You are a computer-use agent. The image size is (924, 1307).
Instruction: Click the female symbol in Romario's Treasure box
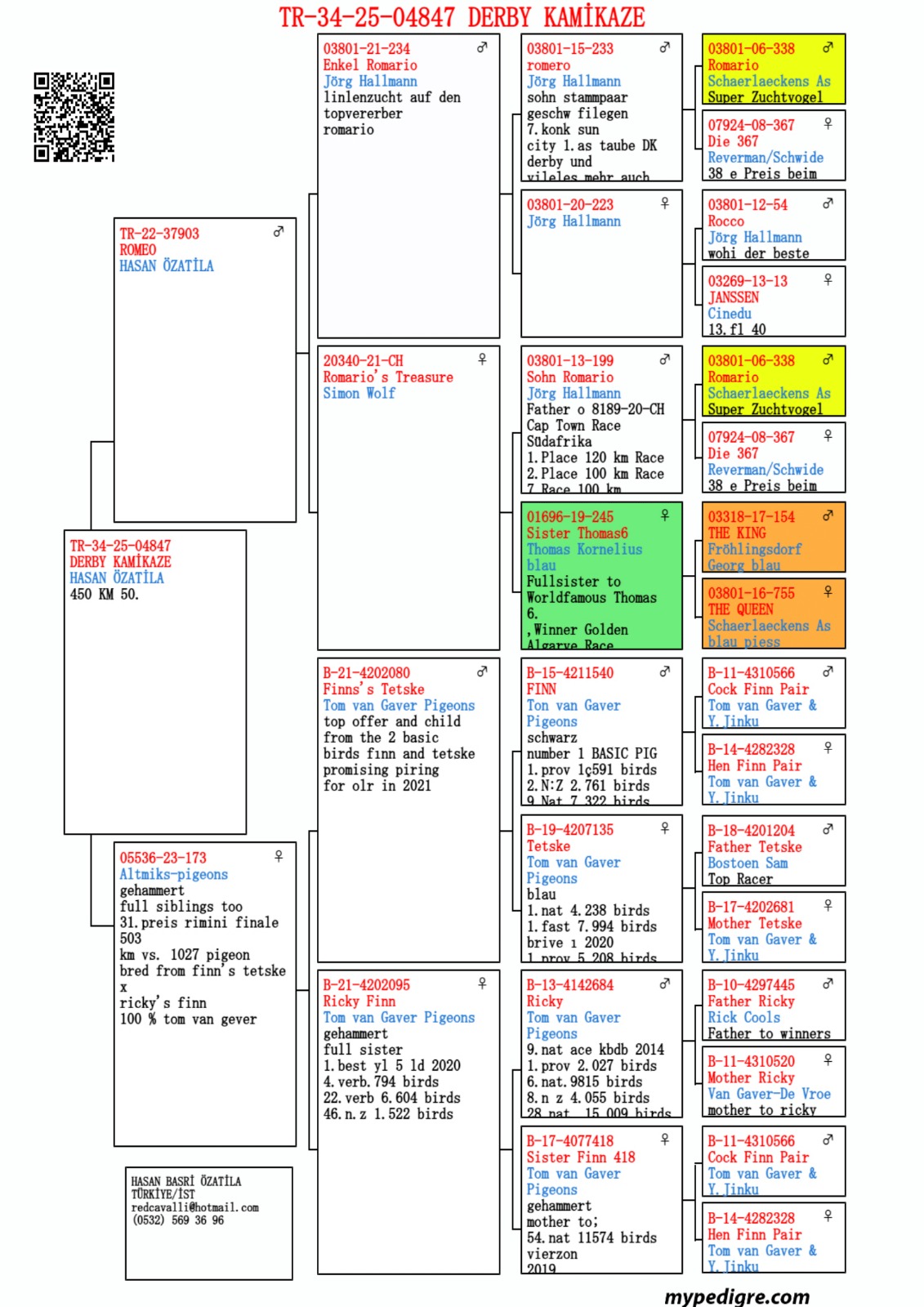point(482,359)
